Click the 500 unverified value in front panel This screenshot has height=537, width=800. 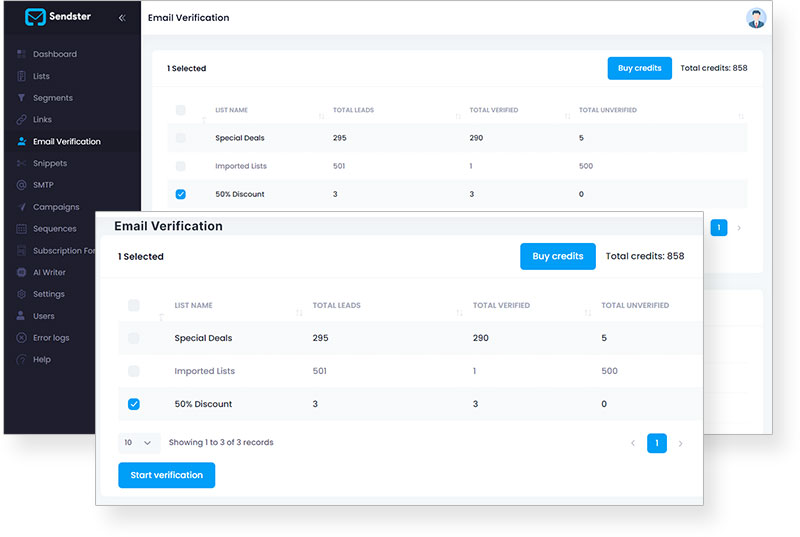[609, 371]
